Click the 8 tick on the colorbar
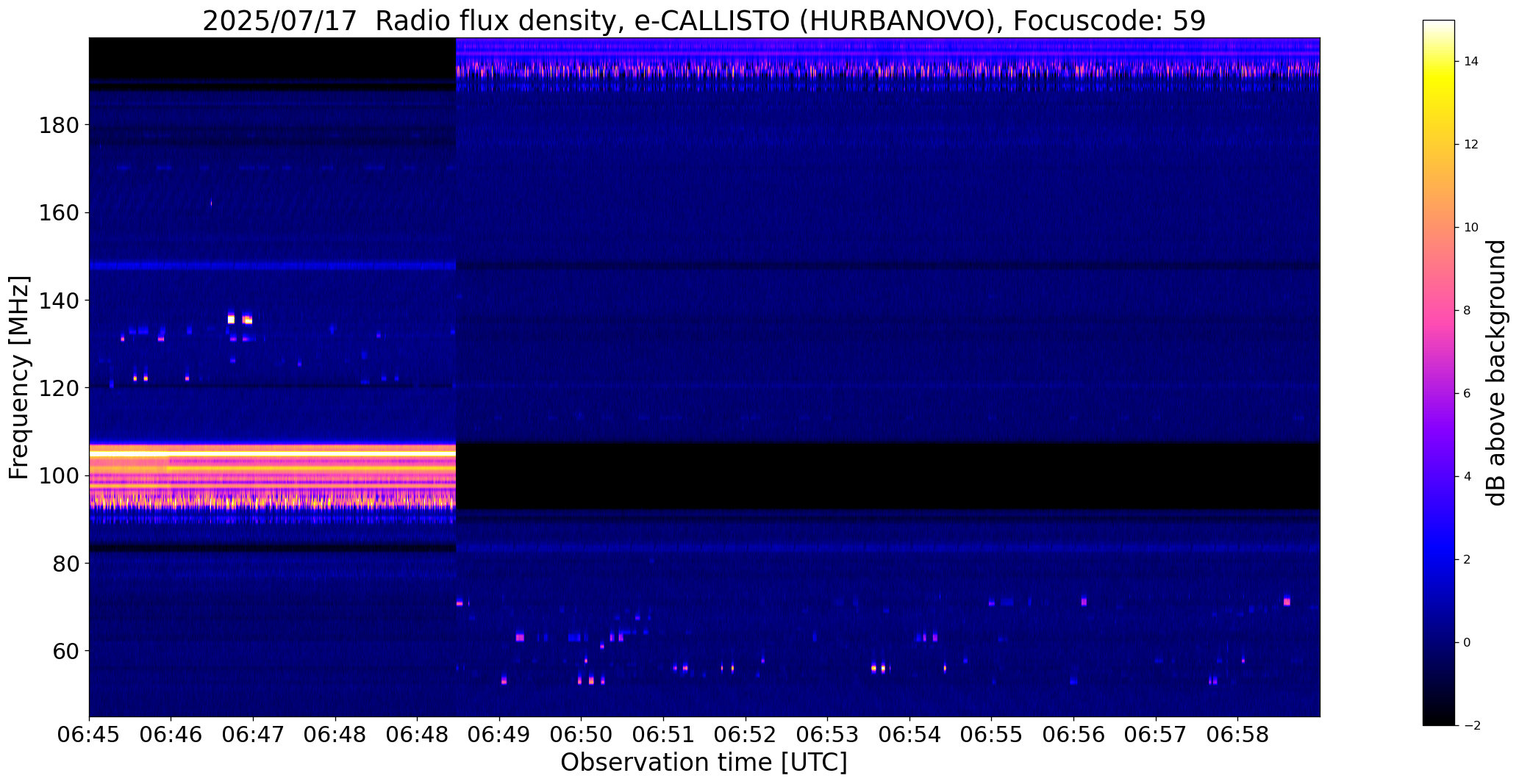This screenshot has height=784, width=1519. tap(1468, 311)
